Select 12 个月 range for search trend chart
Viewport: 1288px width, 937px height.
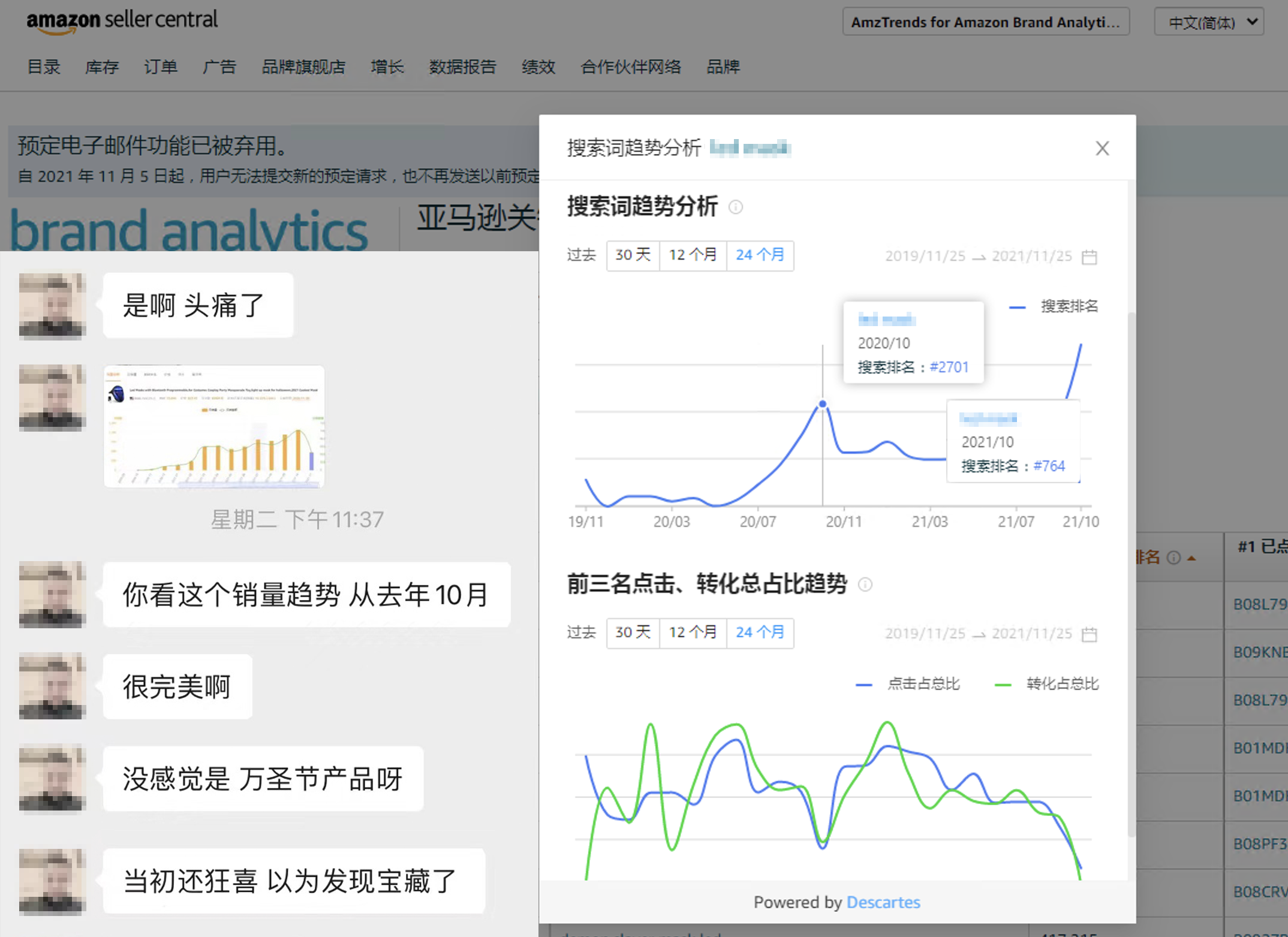point(693,255)
